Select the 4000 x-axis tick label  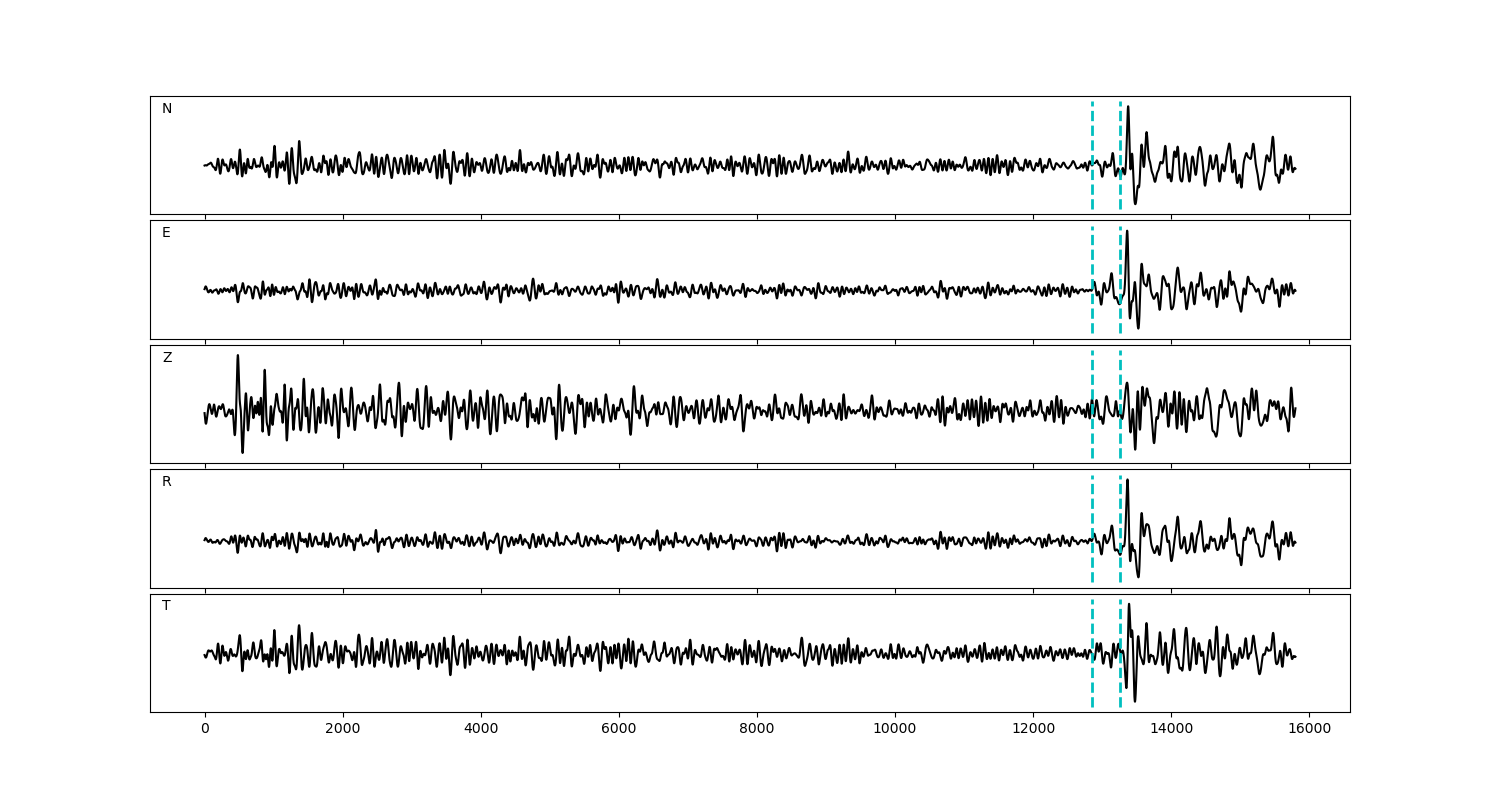coord(481,730)
